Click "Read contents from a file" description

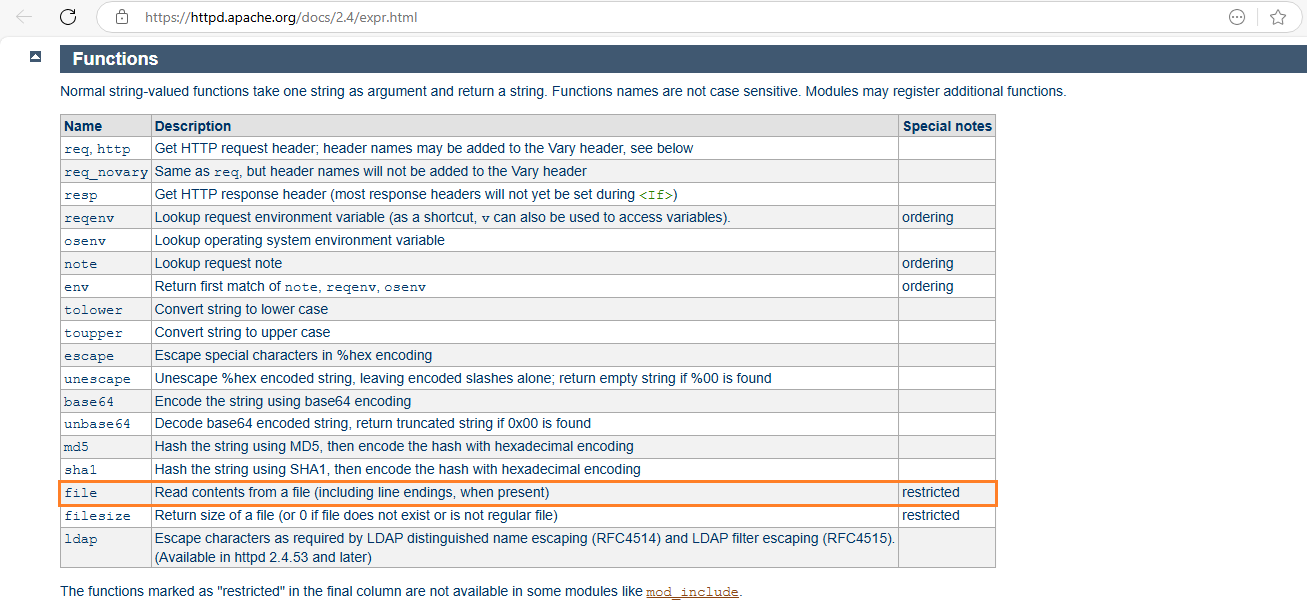(x=352, y=493)
